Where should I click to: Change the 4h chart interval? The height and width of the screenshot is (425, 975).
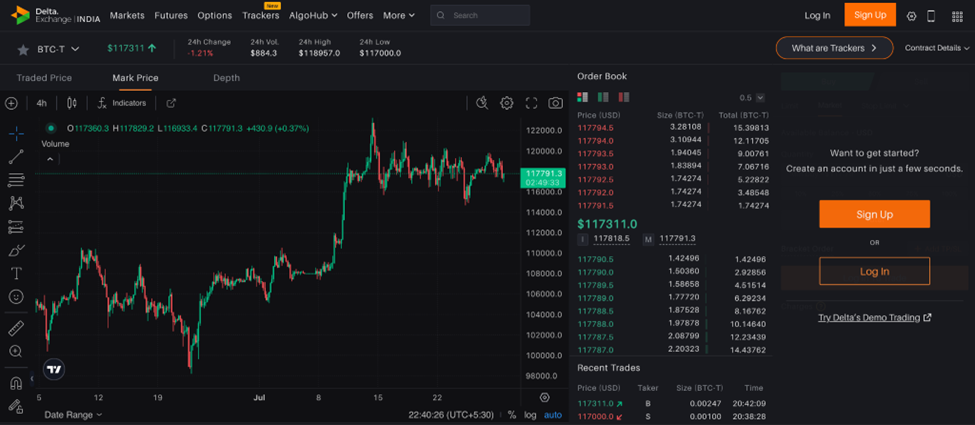tap(41, 103)
